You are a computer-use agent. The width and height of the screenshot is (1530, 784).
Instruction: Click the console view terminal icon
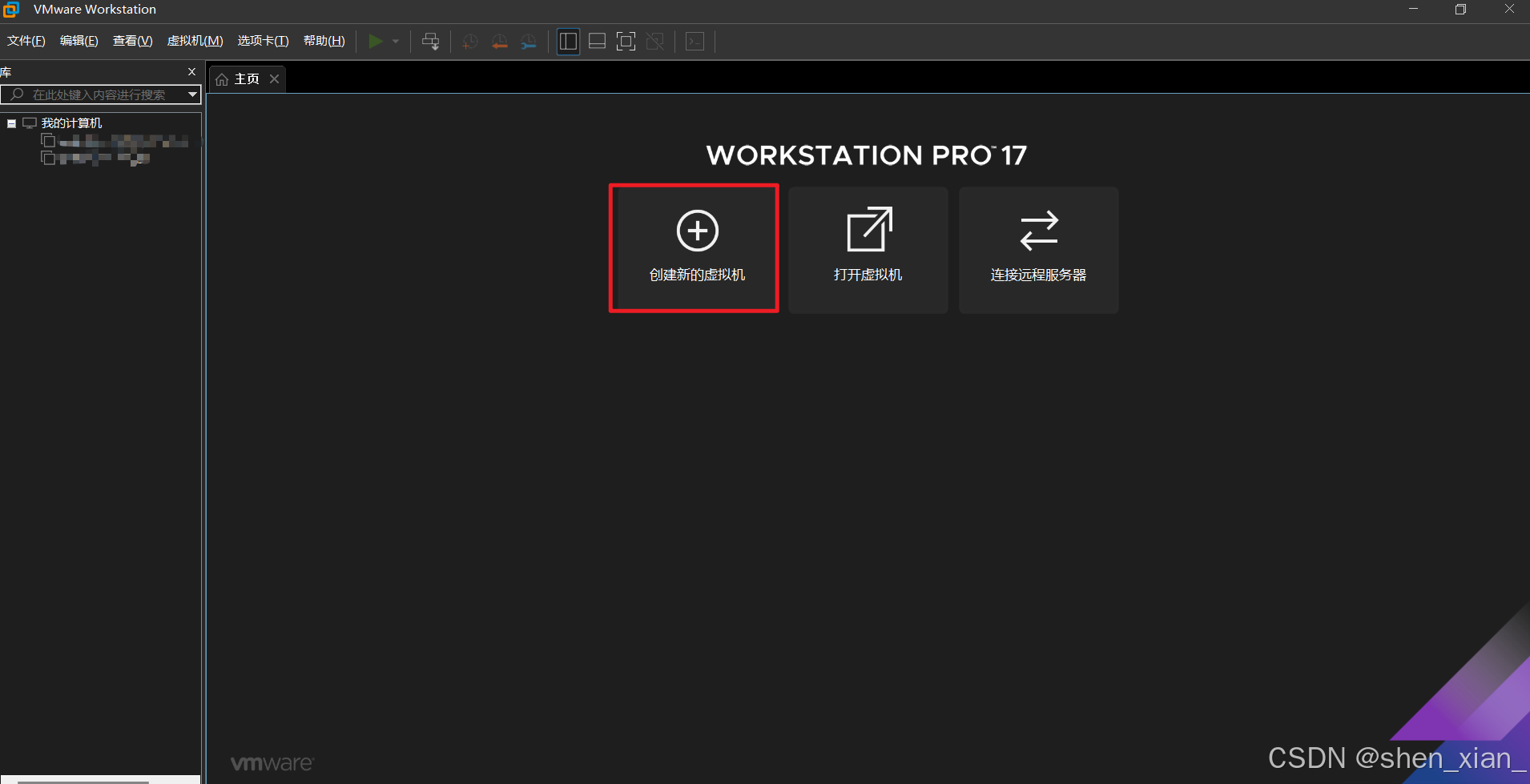pos(695,42)
